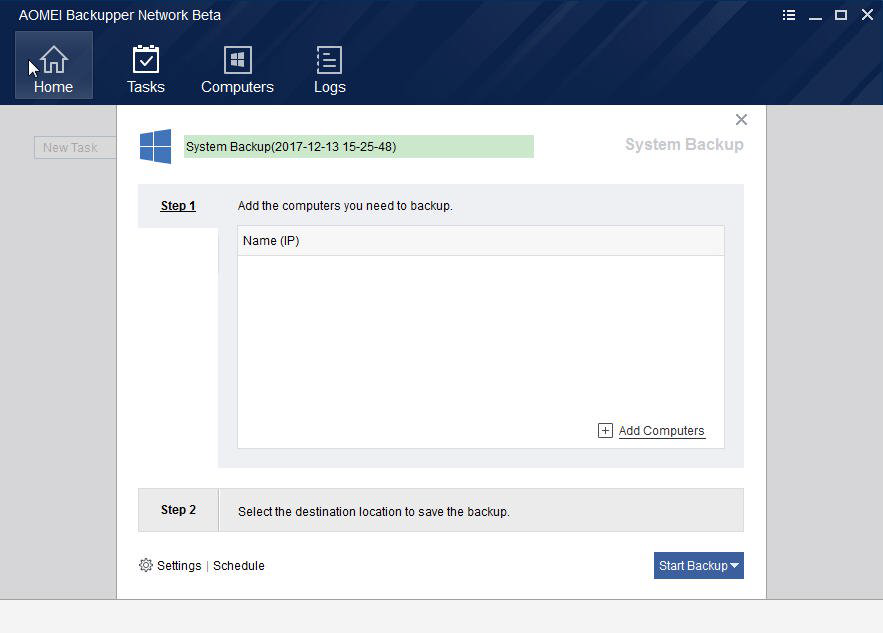Close the System Backup dialog
Viewport: 883px width, 633px height.
point(741,119)
